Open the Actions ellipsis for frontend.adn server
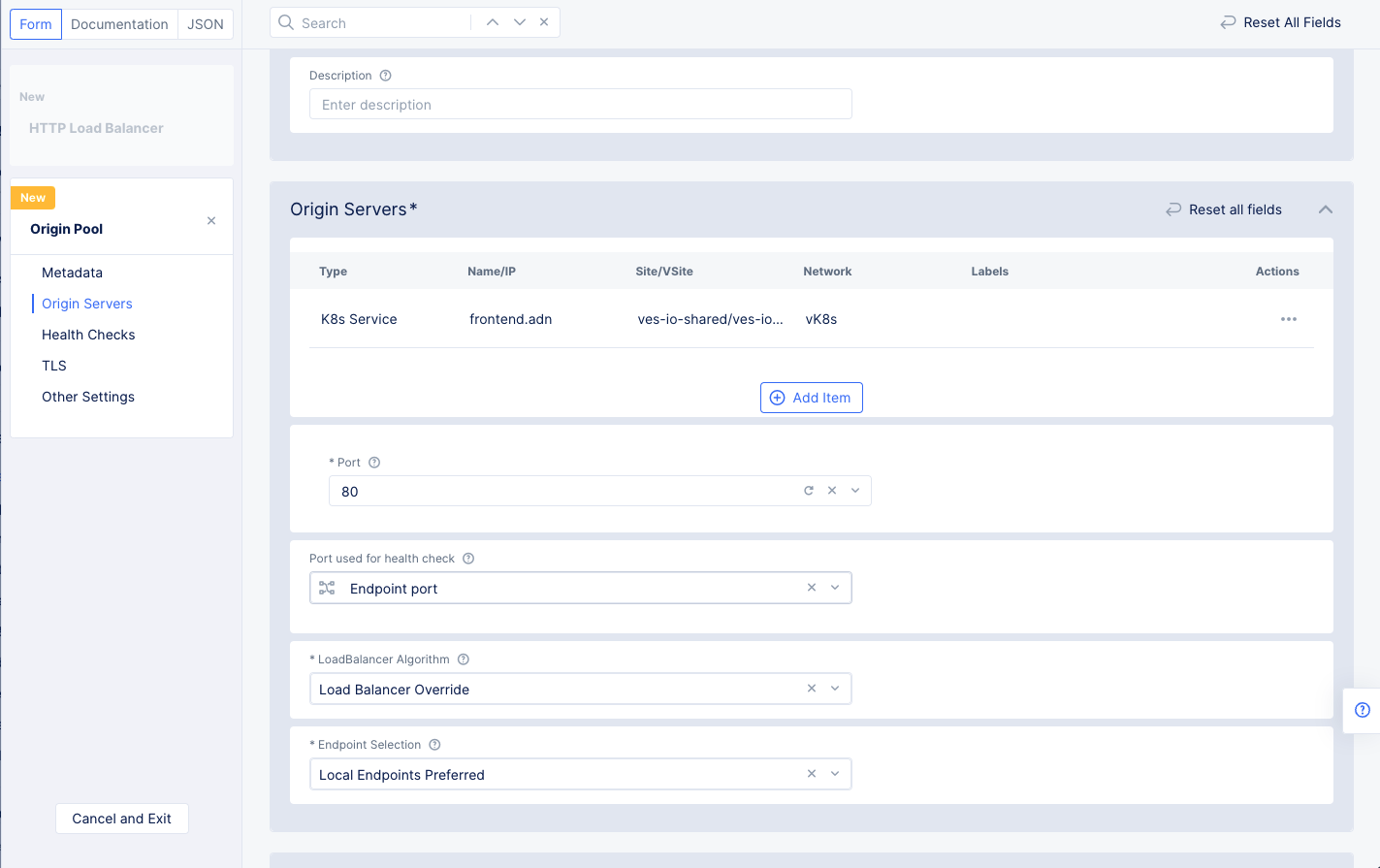Screen dimensions: 1380x868 pos(1288,319)
